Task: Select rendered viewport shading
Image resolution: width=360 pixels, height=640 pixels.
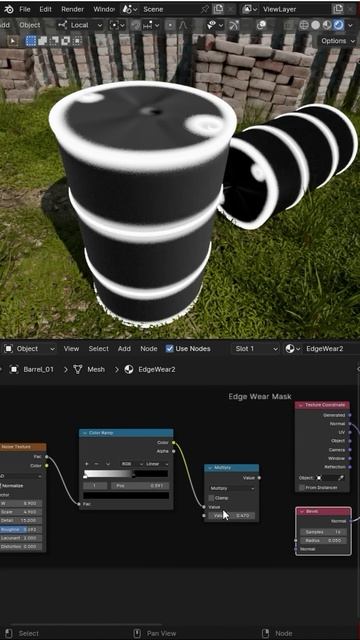Action: click(338, 25)
